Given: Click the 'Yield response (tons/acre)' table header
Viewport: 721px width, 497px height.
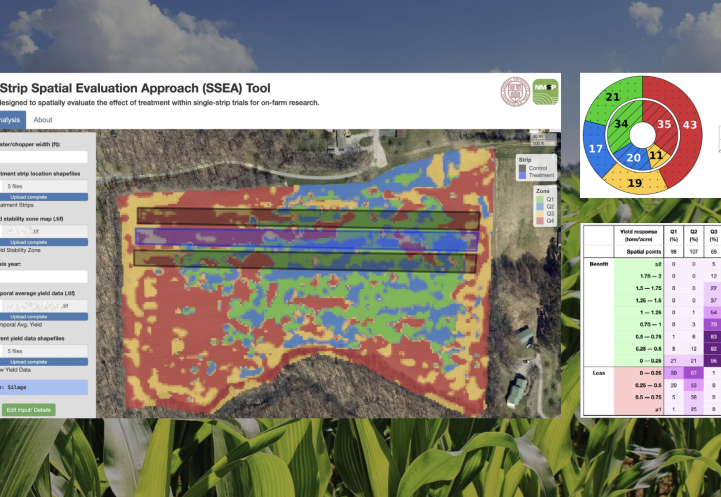Looking at the screenshot, I should pos(638,235).
